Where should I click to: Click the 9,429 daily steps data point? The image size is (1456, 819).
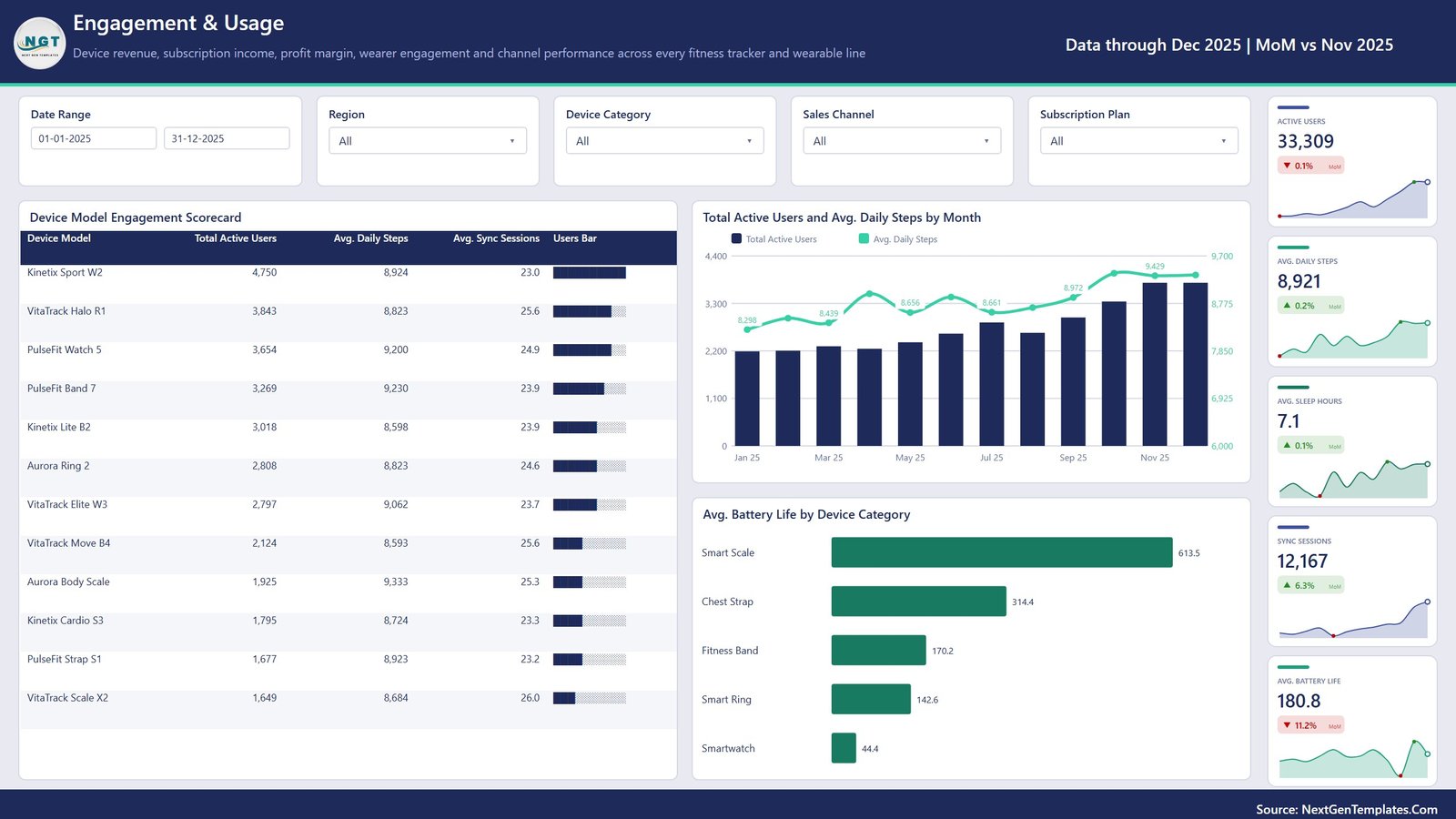(x=1155, y=275)
